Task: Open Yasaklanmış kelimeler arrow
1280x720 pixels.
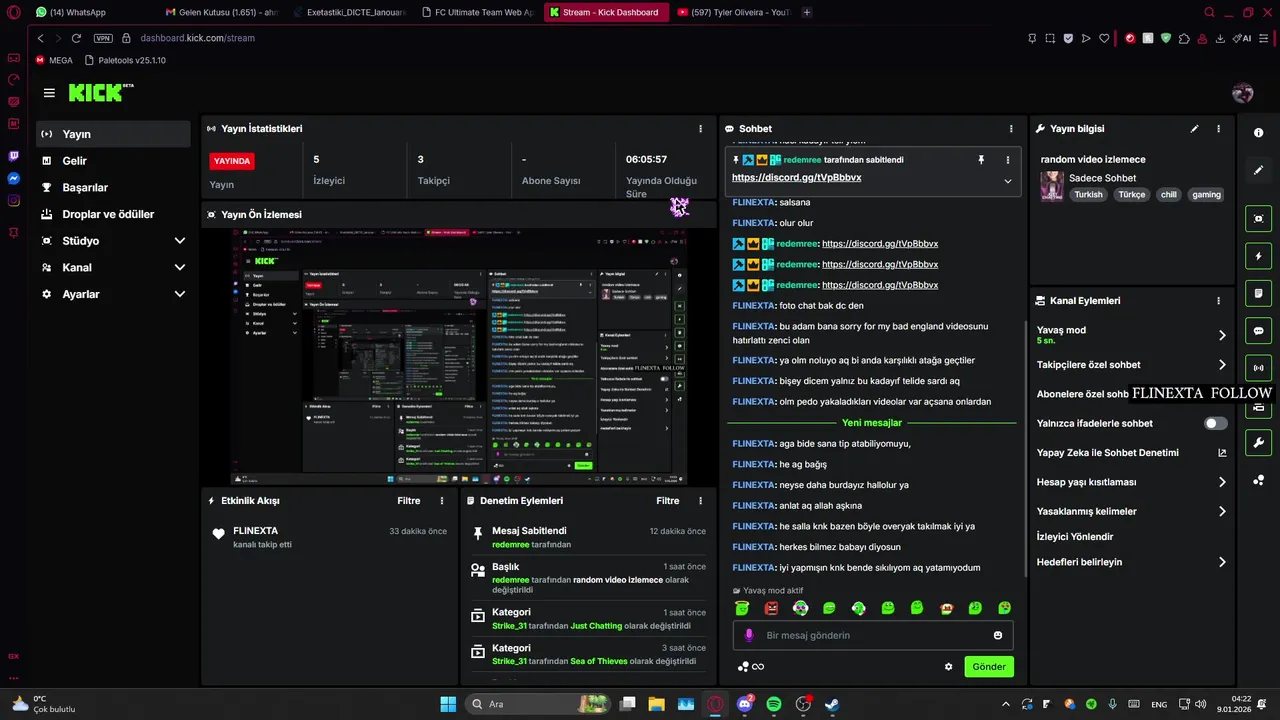Action: pyautogui.click(x=1221, y=511)
